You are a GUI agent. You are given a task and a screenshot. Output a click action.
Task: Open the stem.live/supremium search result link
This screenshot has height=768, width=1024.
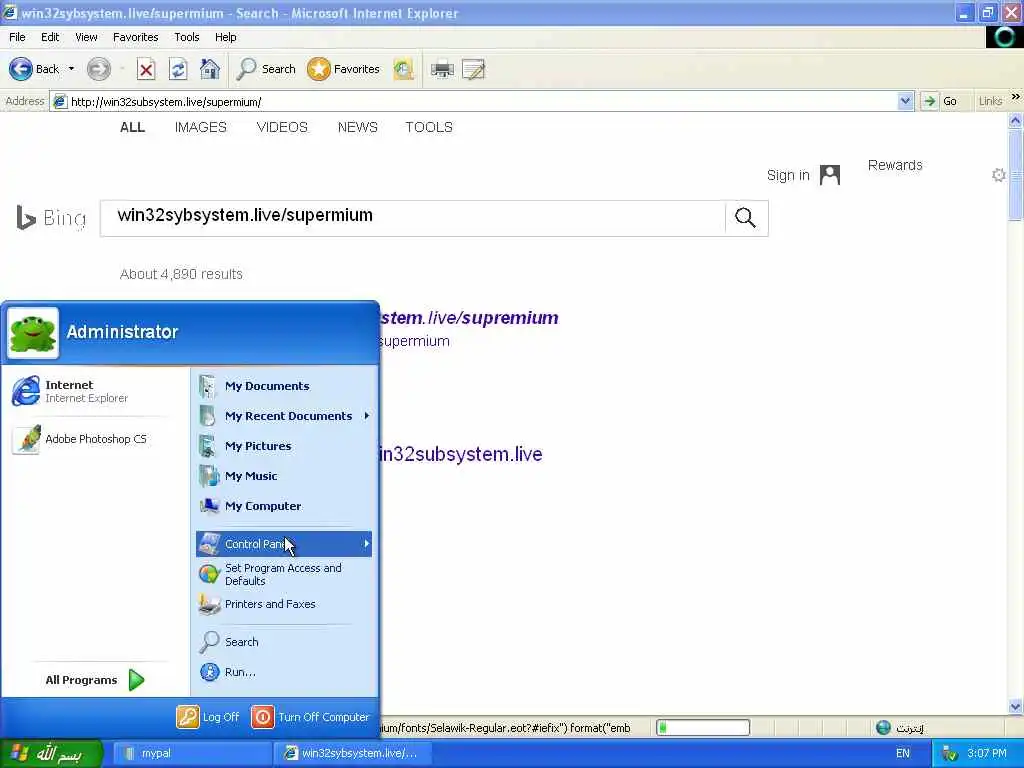pyautogui.click(x=469, y=318)
